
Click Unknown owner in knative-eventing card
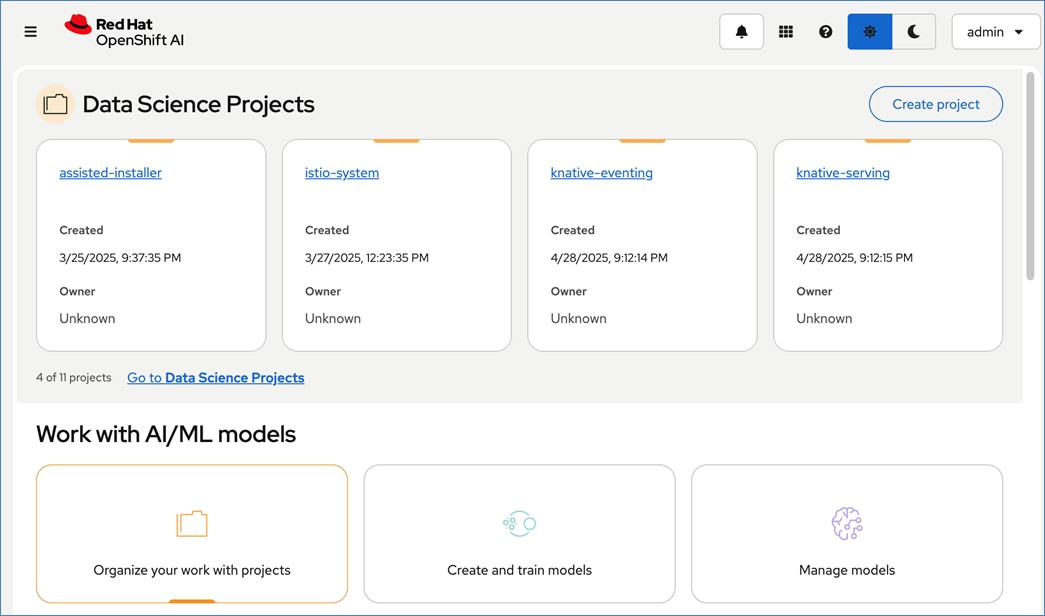point(578,319)
